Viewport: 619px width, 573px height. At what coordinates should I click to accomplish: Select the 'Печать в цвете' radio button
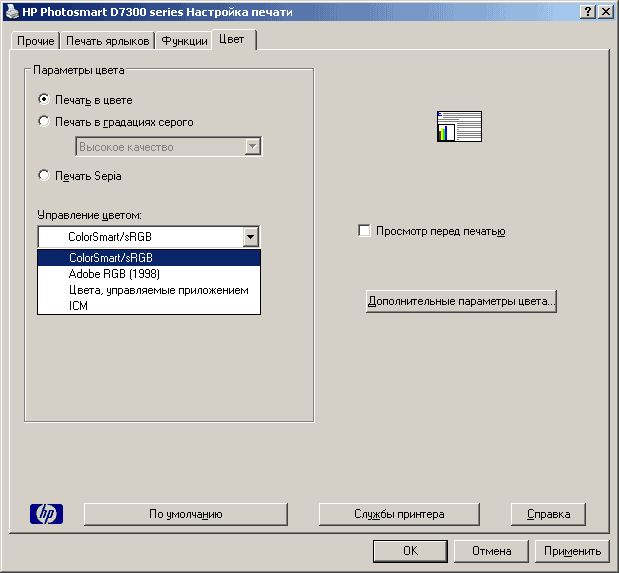(44, 99)
